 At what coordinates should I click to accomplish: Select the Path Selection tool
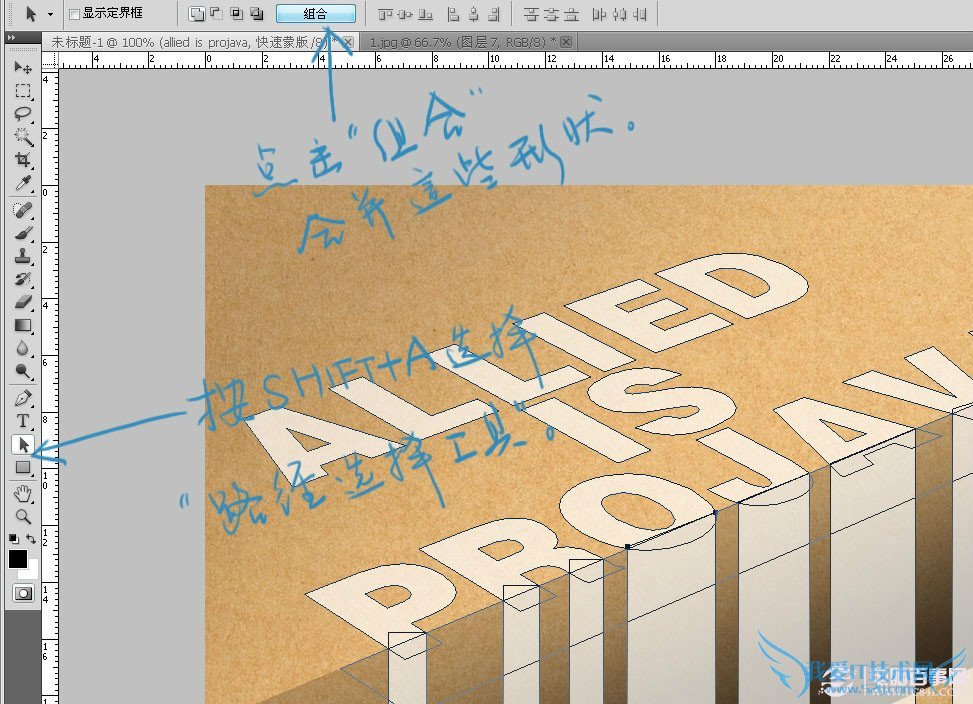[x=23, y=445]
